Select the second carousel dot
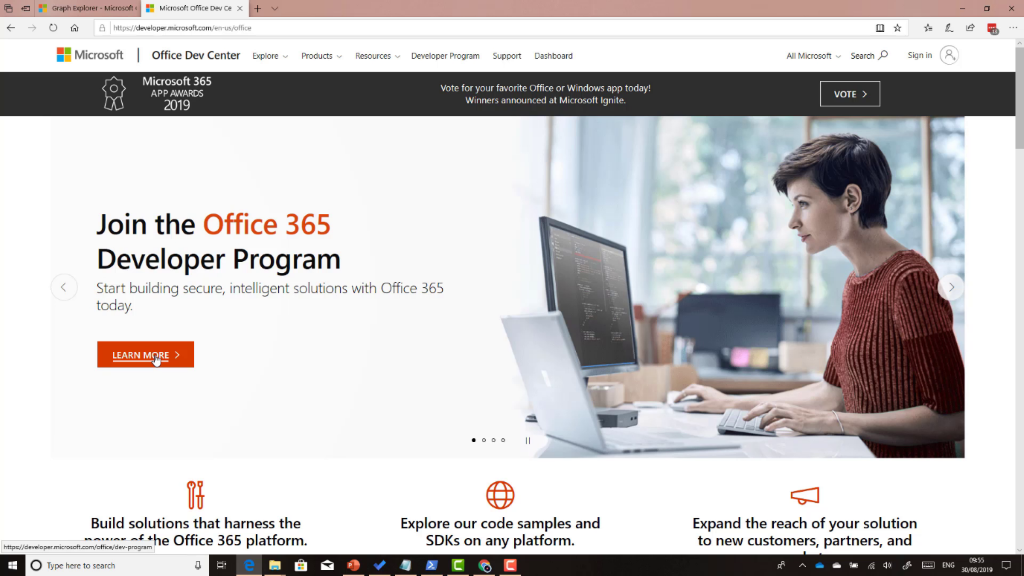 coord(484,440)
